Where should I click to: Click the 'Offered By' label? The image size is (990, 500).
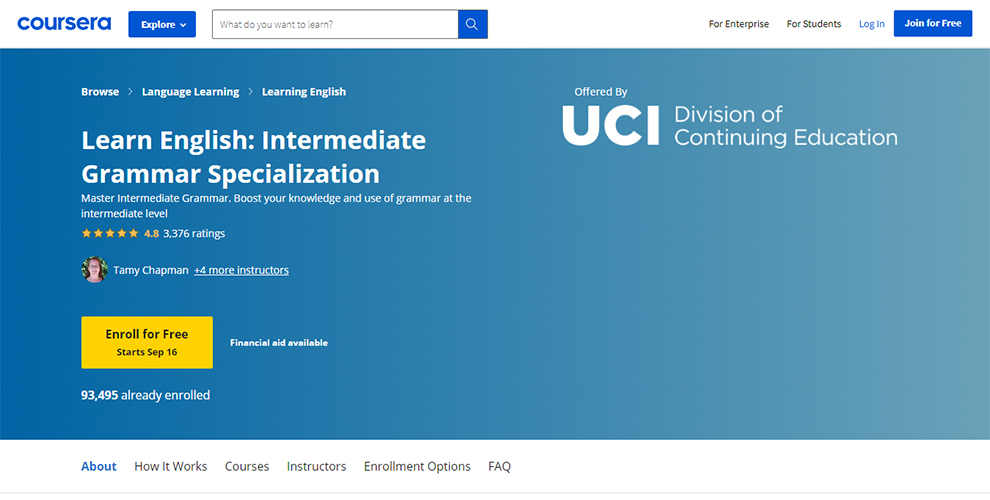pyautogui.click(x=600, y=92)
